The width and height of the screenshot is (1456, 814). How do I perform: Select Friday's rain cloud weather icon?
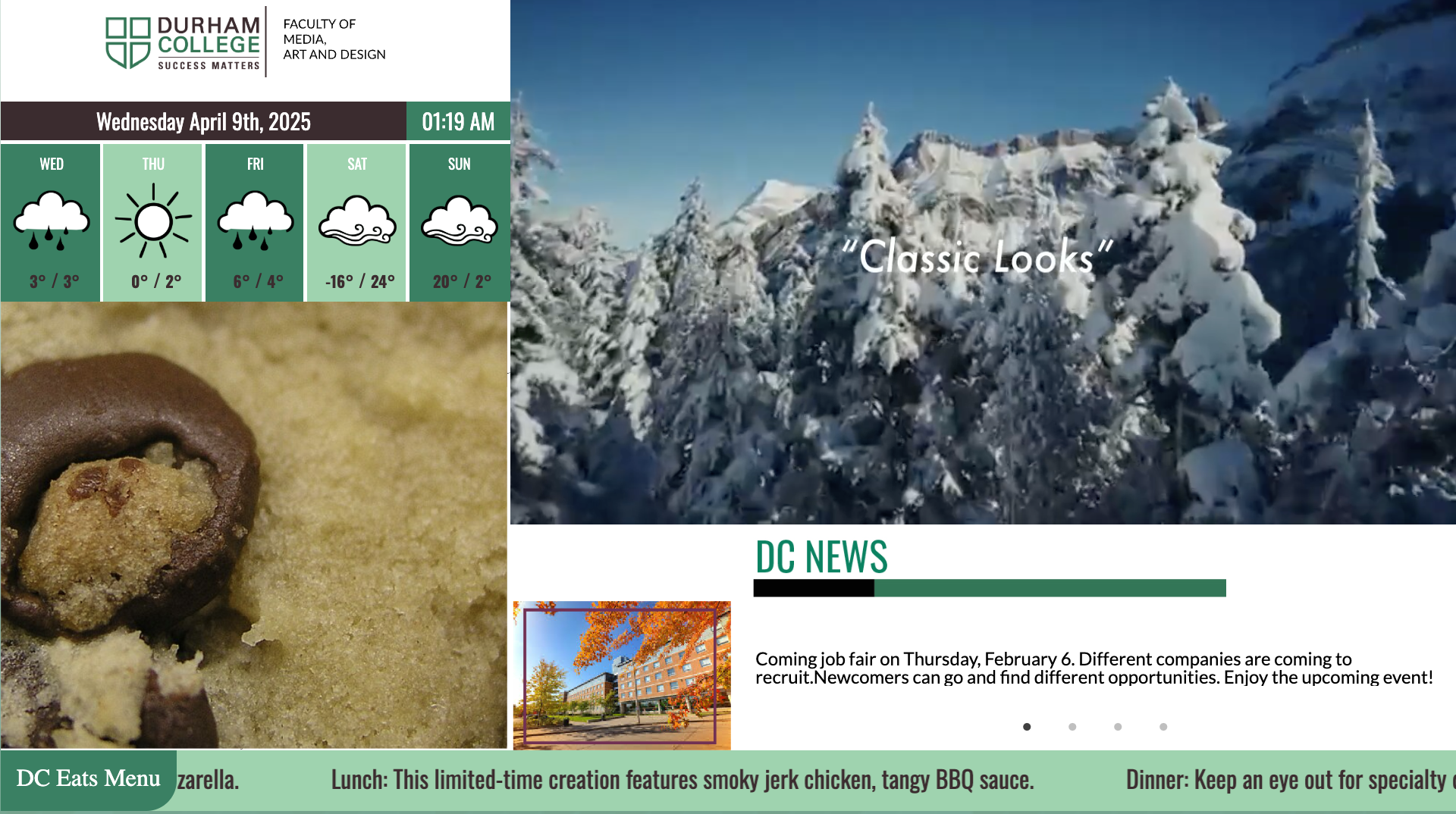tap(256, 221)
